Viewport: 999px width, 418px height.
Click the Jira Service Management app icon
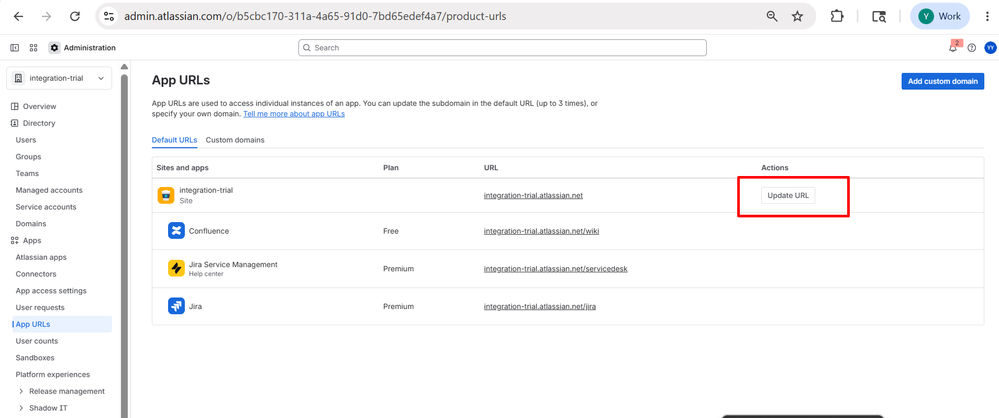[176, 268]
